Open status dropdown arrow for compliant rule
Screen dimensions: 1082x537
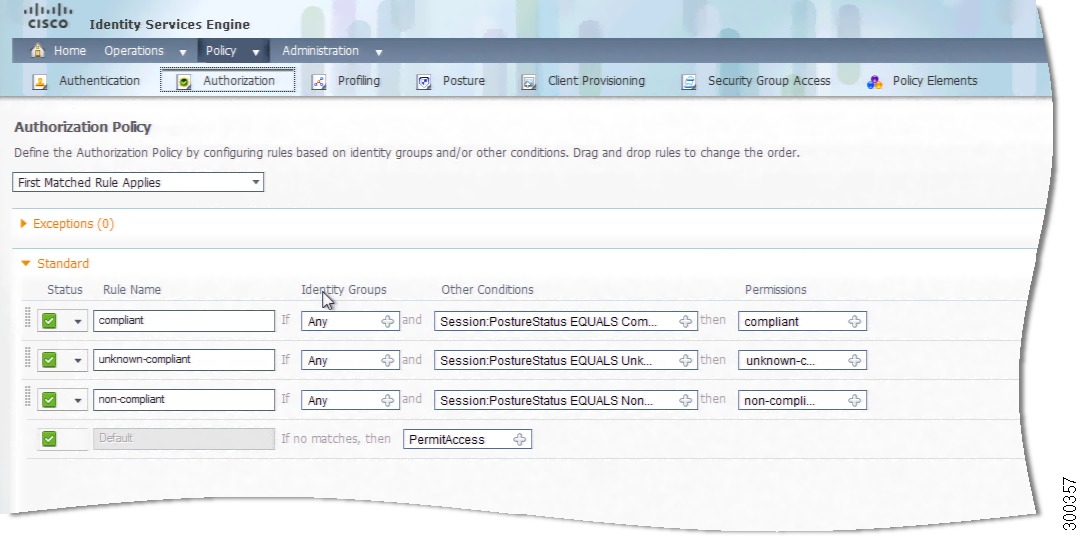[x=77, y=322]
